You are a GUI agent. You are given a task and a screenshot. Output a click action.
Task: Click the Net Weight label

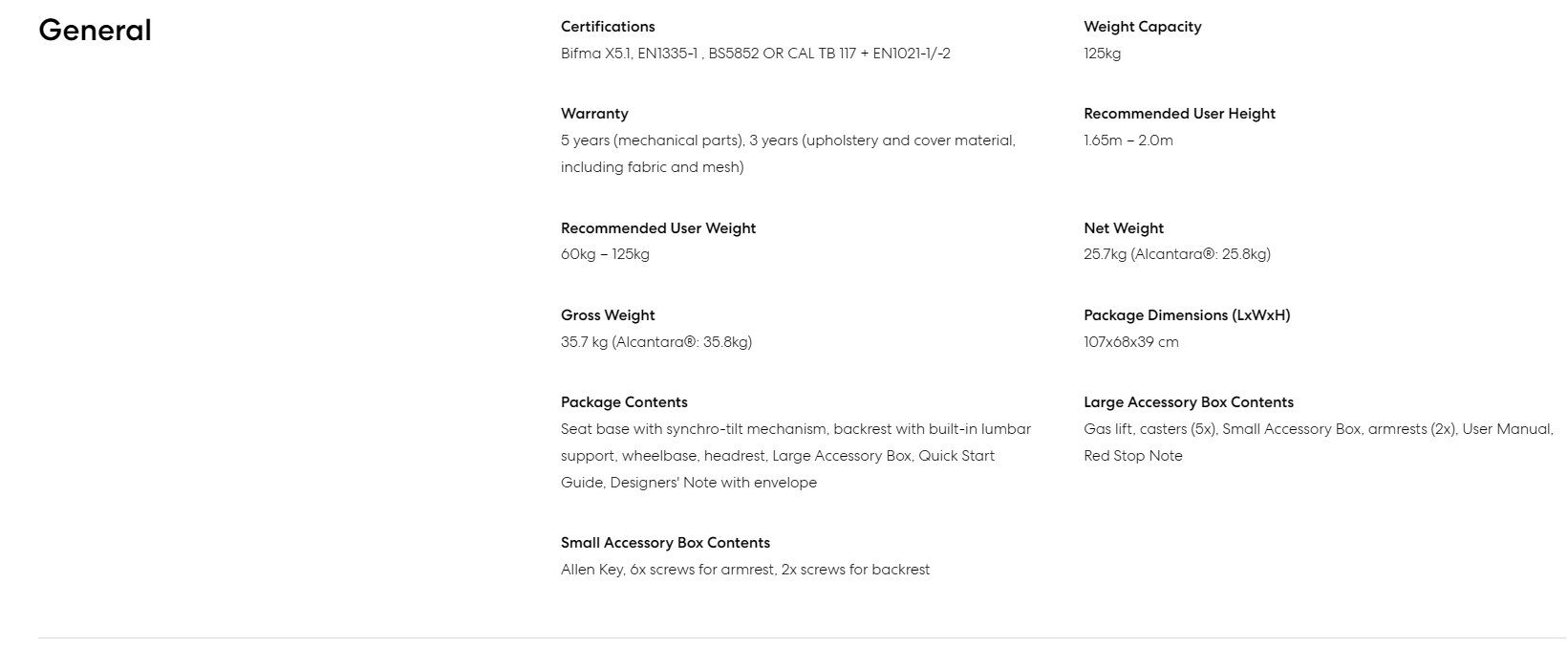tap(1123, 228)
